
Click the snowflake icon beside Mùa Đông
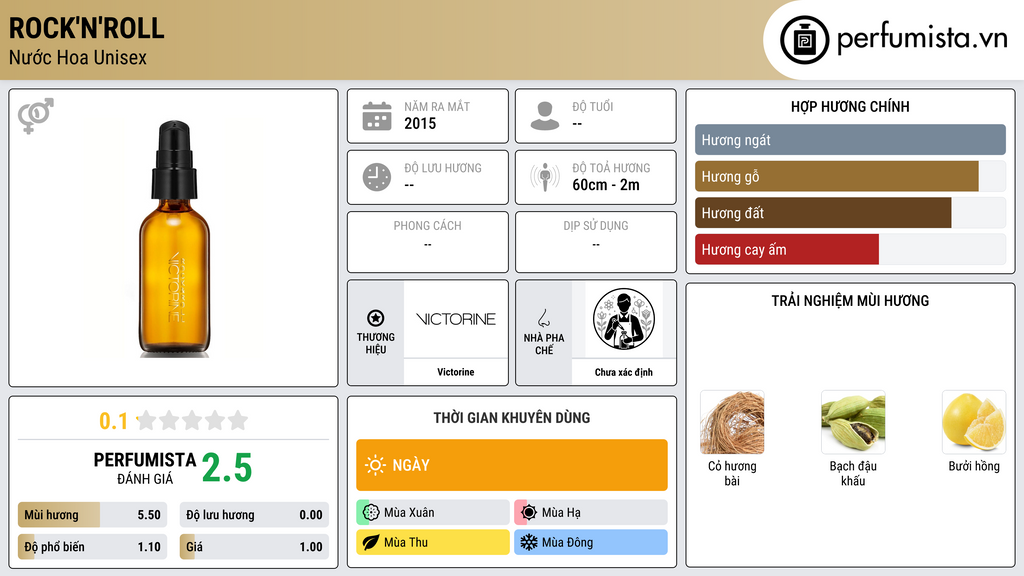[529, 543]
